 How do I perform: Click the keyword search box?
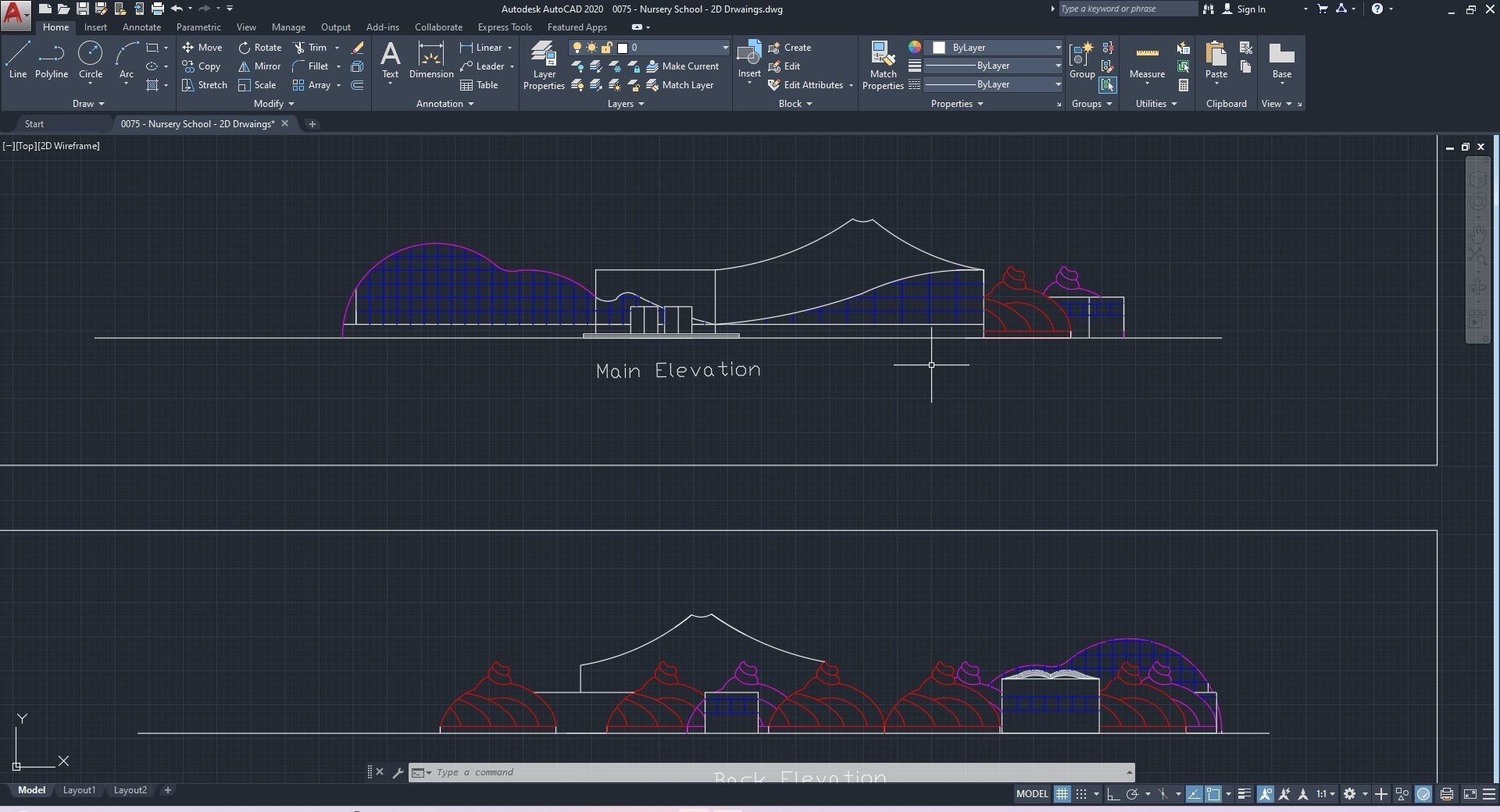point(1127,9)
